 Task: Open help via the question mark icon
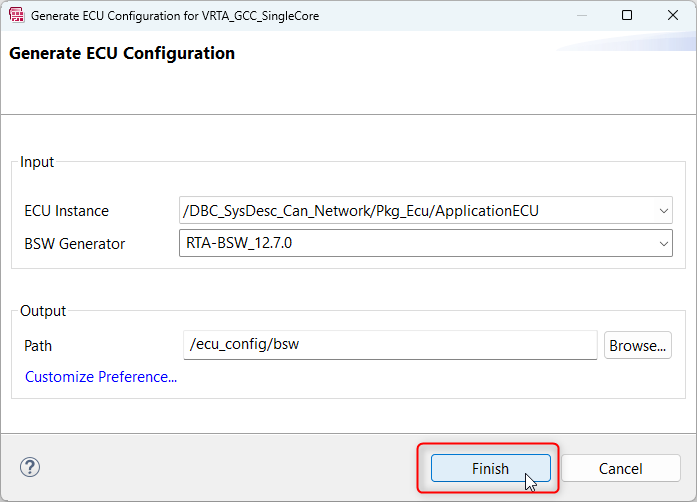[30, 467]
